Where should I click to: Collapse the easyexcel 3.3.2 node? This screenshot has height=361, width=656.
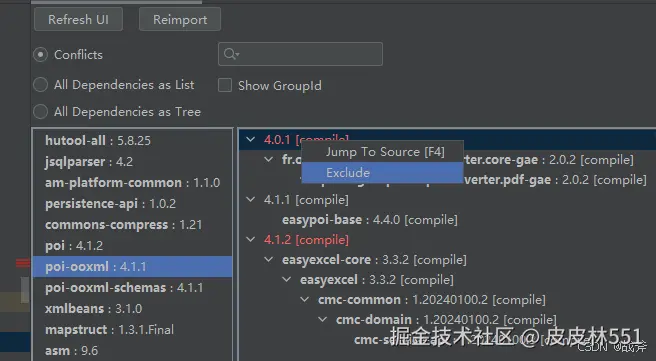tap(287, 279)
